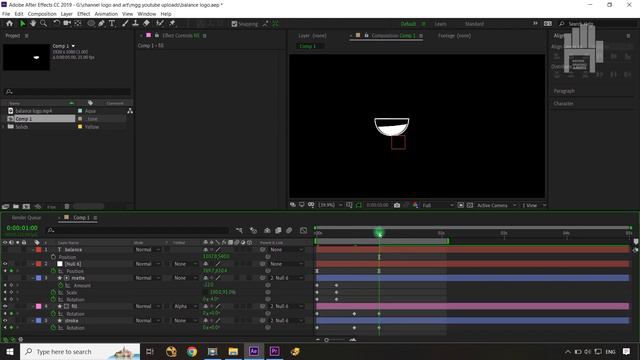Image resolution: width=640 pixels, height=360 pixels.
Task: Open the viewer magnification ratio dropdown
Action: point(330,205)
